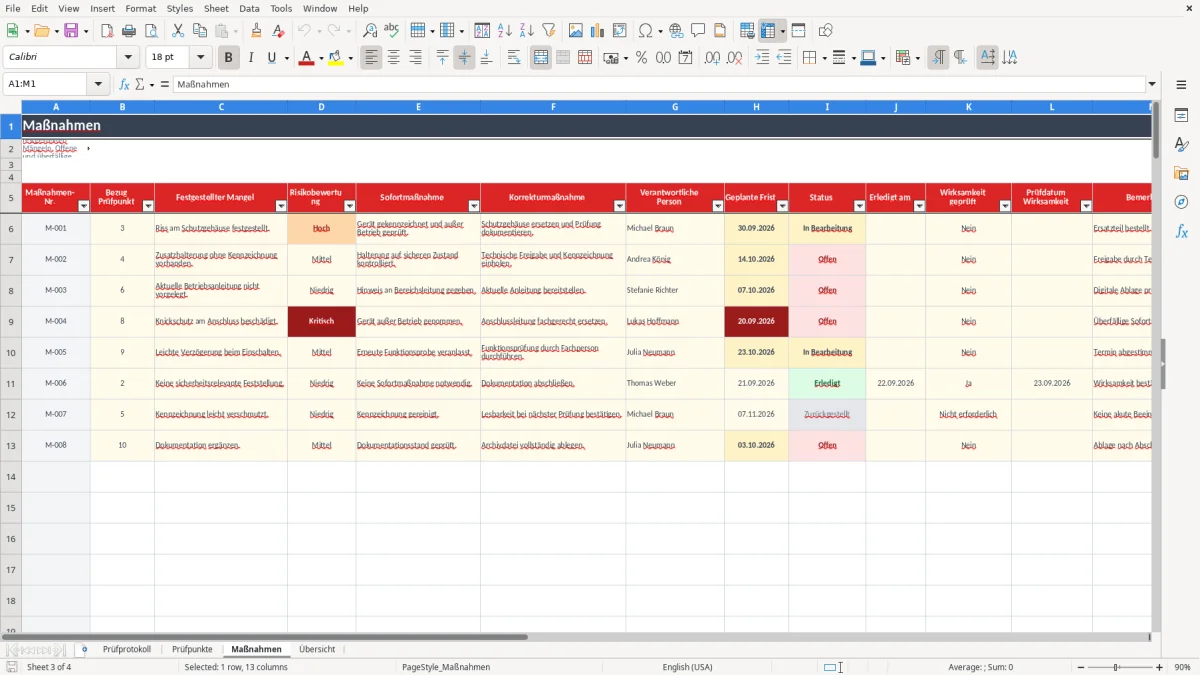Align text right
Image resolution: width=1200 pixels, height=675 pixels.
[x=416, y=58]
